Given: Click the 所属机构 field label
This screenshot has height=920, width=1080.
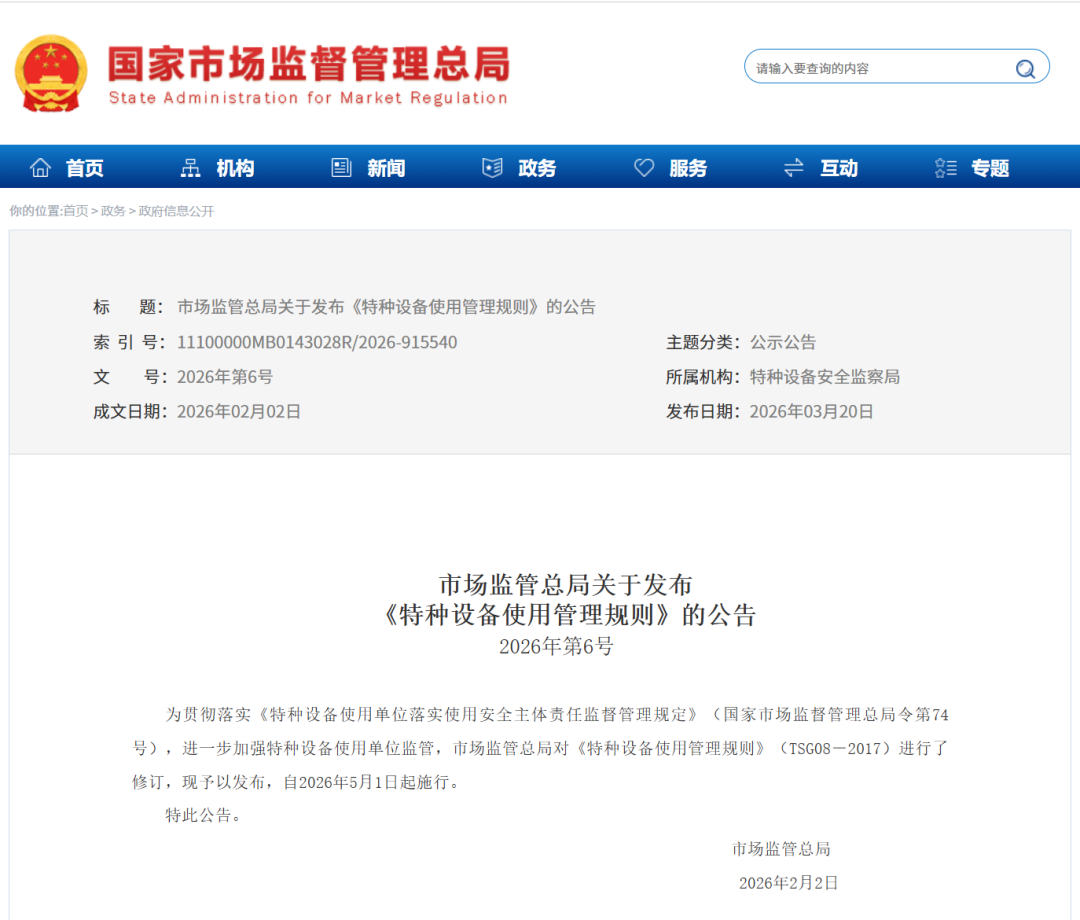Looking at the screenshot, I should (x=703, y=377).
